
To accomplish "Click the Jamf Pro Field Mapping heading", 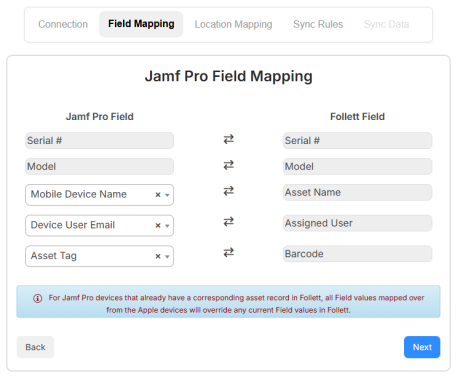I will (x=229, y=76).
